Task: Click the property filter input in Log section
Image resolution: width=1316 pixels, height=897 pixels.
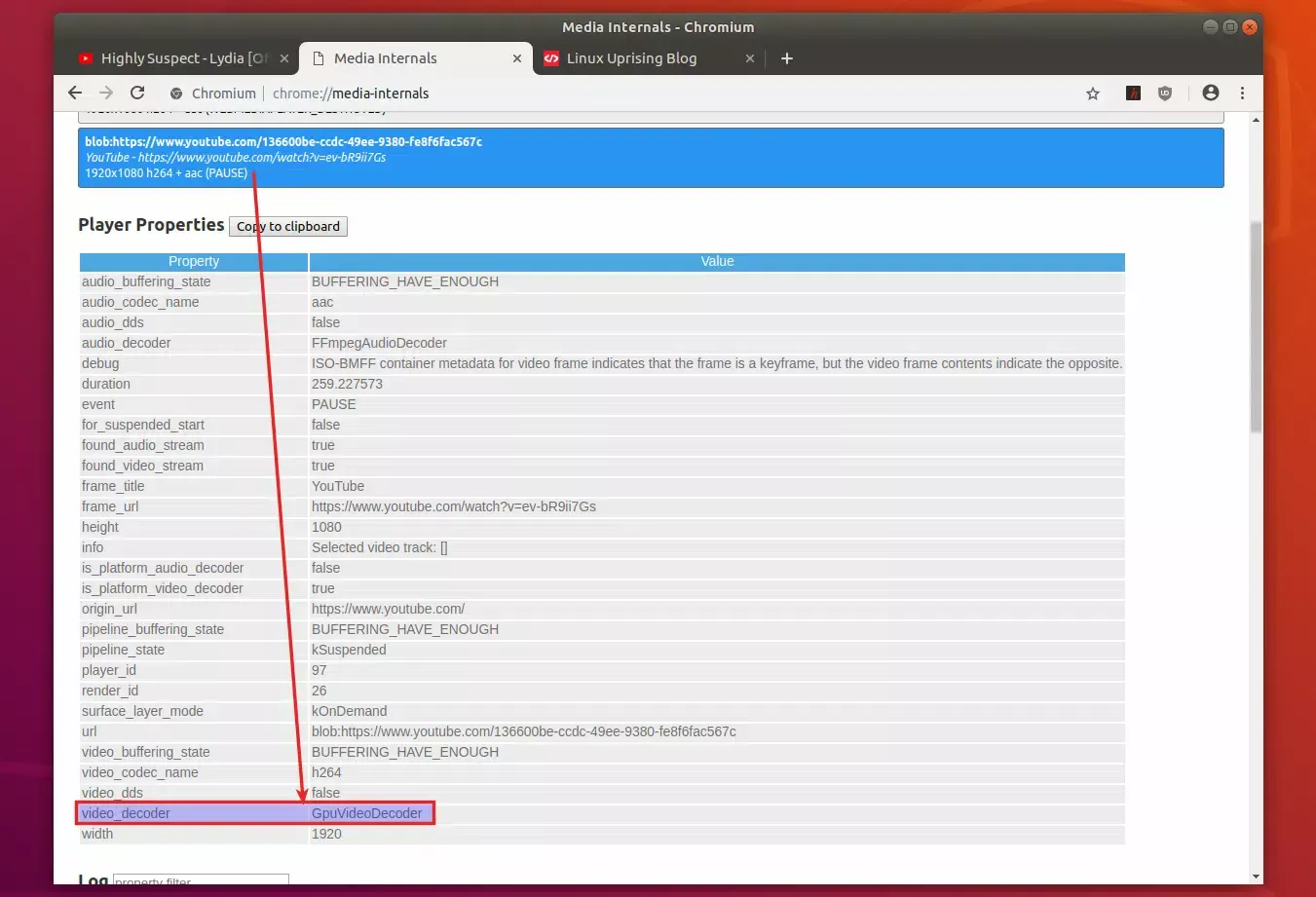Action: click(x=201, y=879)
